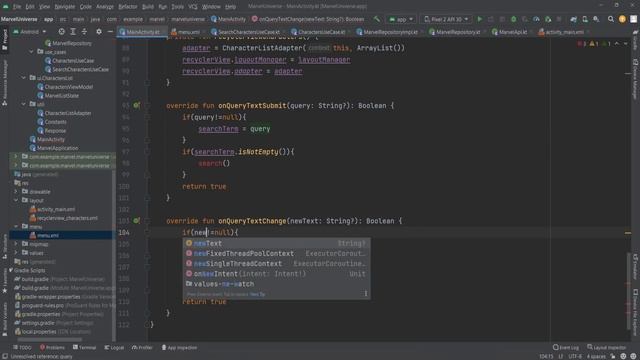640x360 pixels.
Task: Click the Select Opened File target icon
Action: (x=61, y=31)
